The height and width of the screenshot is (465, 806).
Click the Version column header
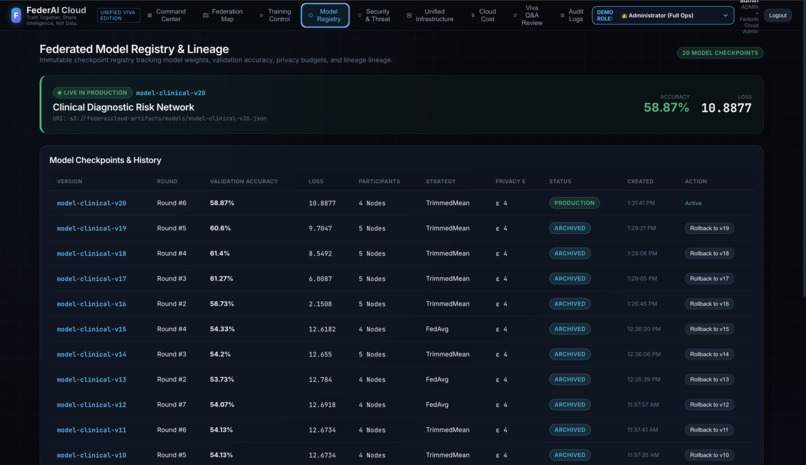(69, 181)
